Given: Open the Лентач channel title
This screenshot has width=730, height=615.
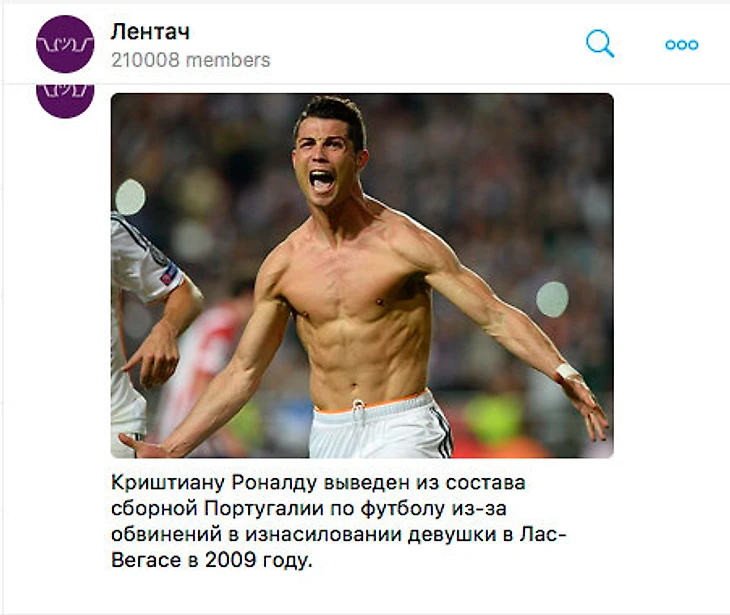Looking at the screenshot, I should pyautogui.click(x=150, y=32).
